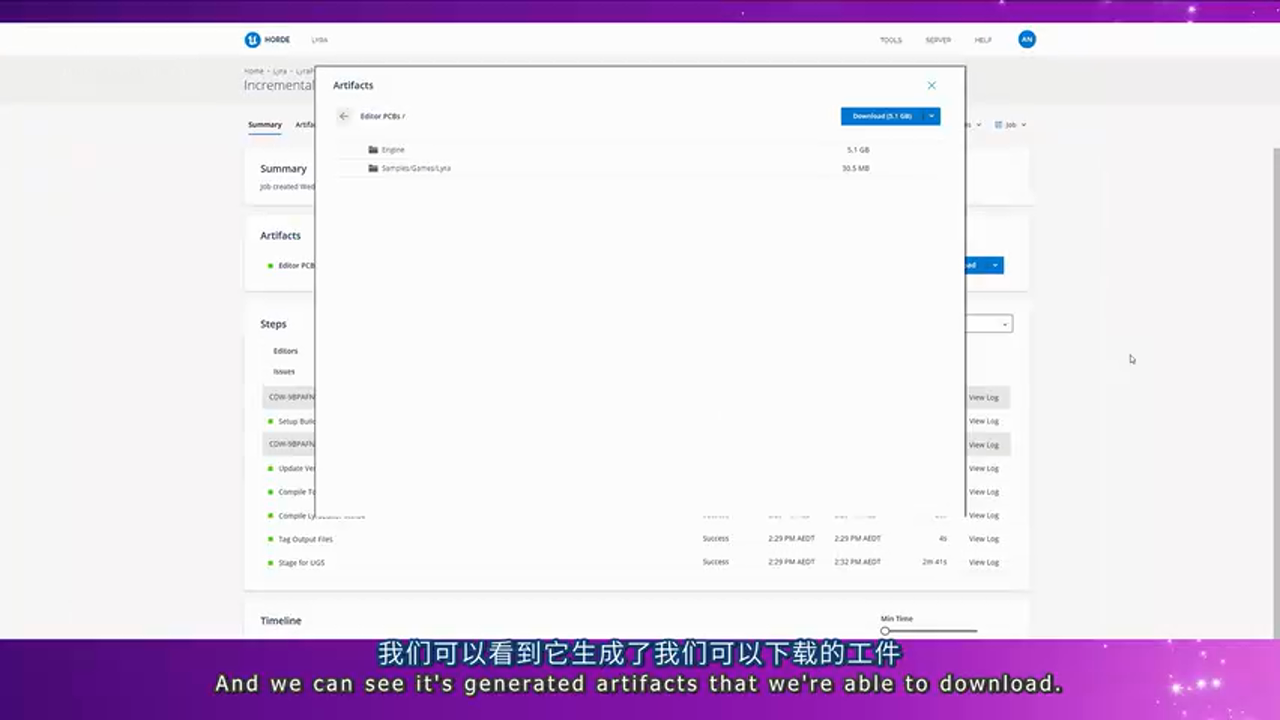Click the LYRA breadcrumb in the header

click(x=319, y=40)
